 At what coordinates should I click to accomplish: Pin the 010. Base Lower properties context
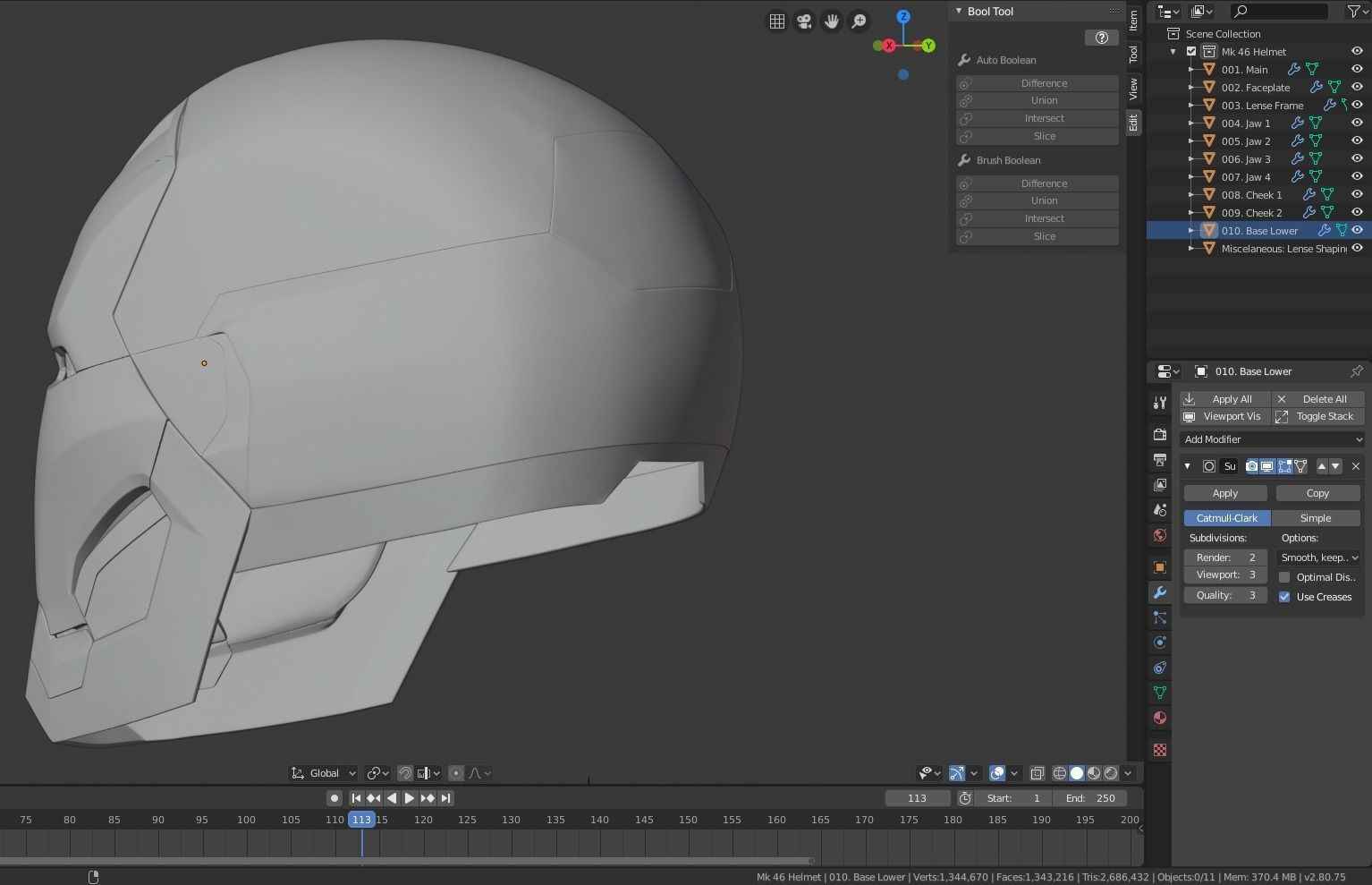[x=1356, y=371]
